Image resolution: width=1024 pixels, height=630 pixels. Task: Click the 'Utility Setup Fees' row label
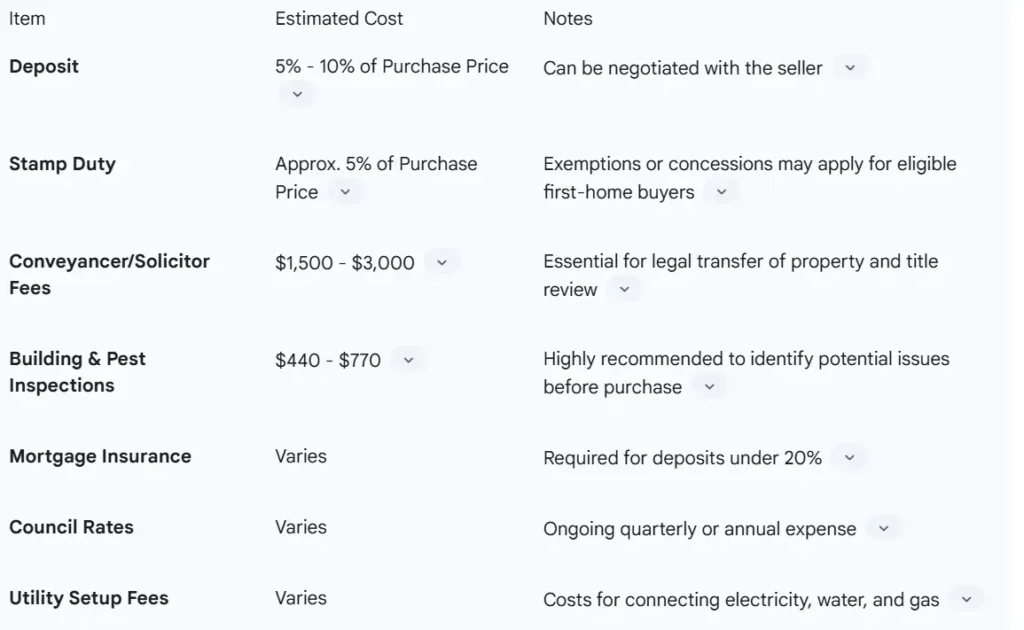pos(89,599)
